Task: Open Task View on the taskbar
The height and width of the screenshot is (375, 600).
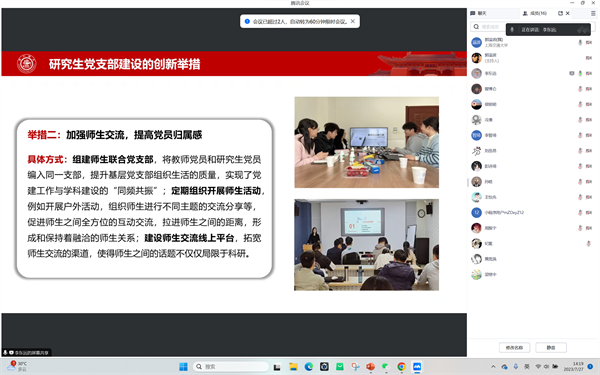Action: (277, 367)
